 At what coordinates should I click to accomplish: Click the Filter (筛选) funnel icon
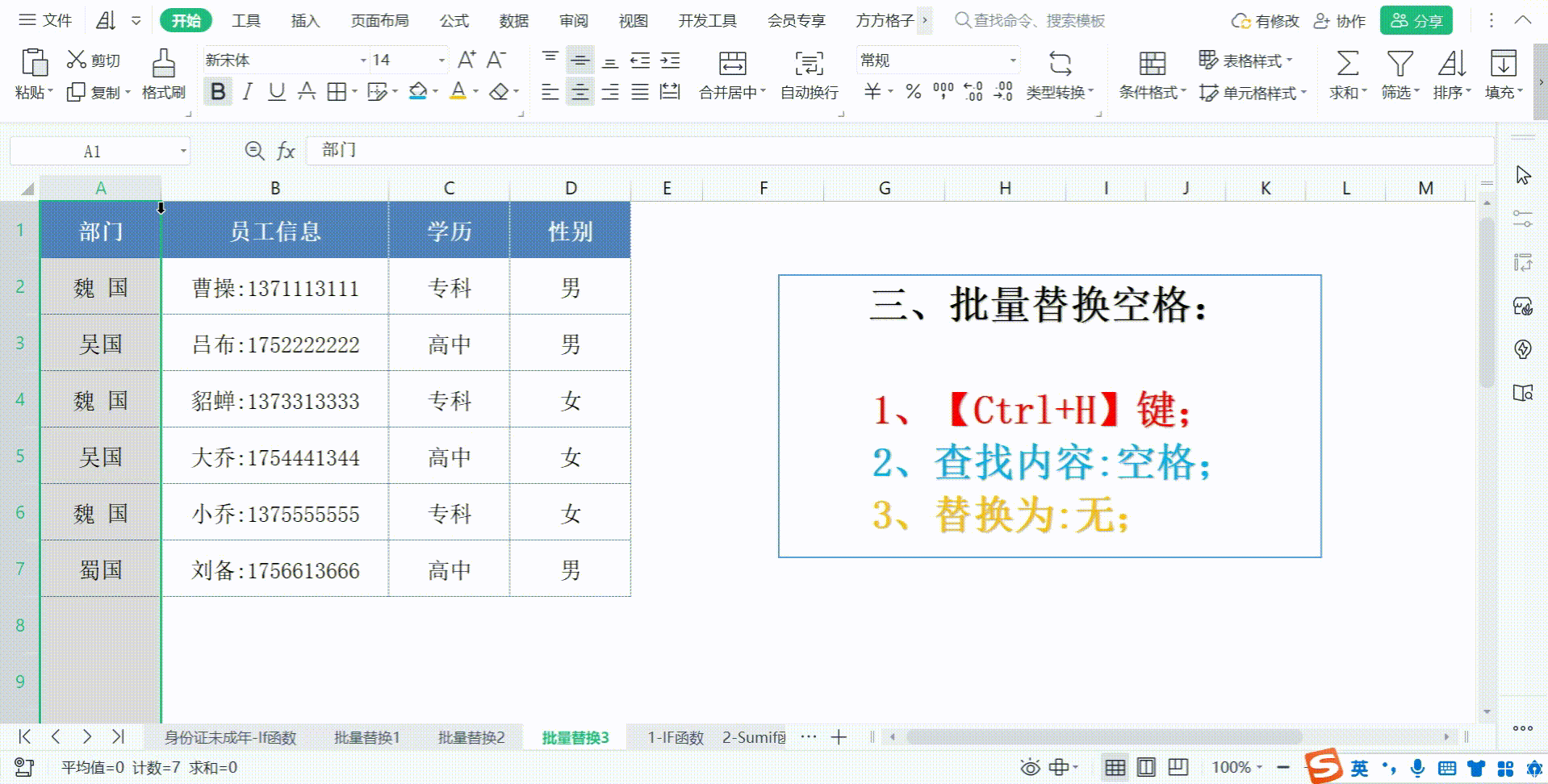[1399, 63]
